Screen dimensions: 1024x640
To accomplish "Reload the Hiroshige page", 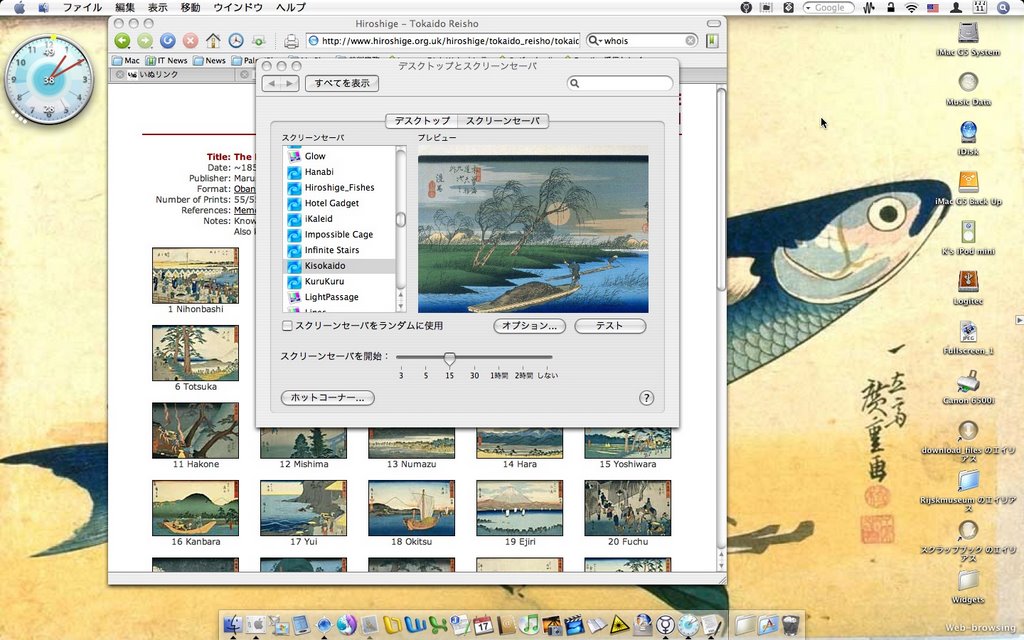I will click(168, 40).
